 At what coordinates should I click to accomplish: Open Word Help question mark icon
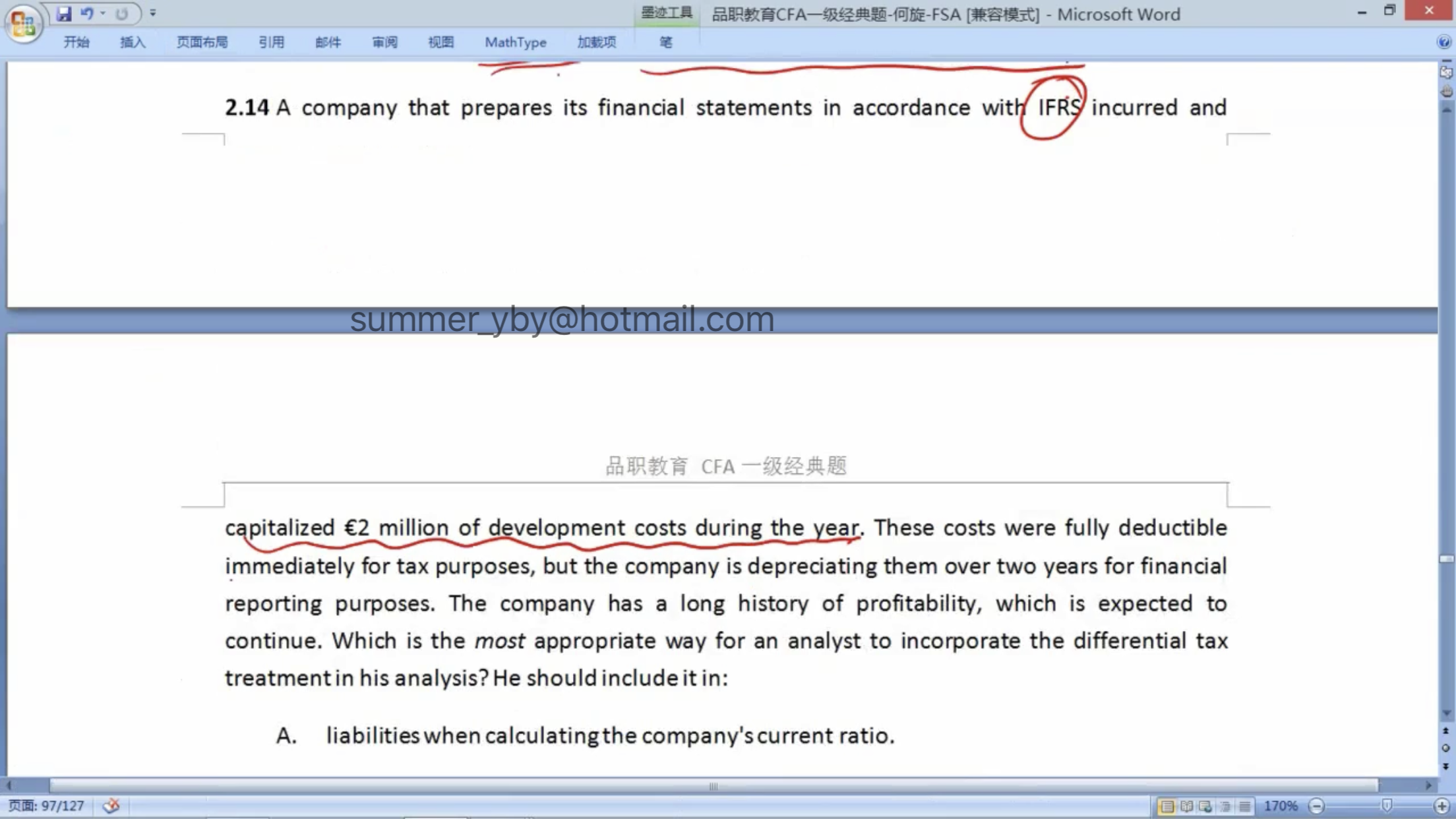click(1443, 42)
